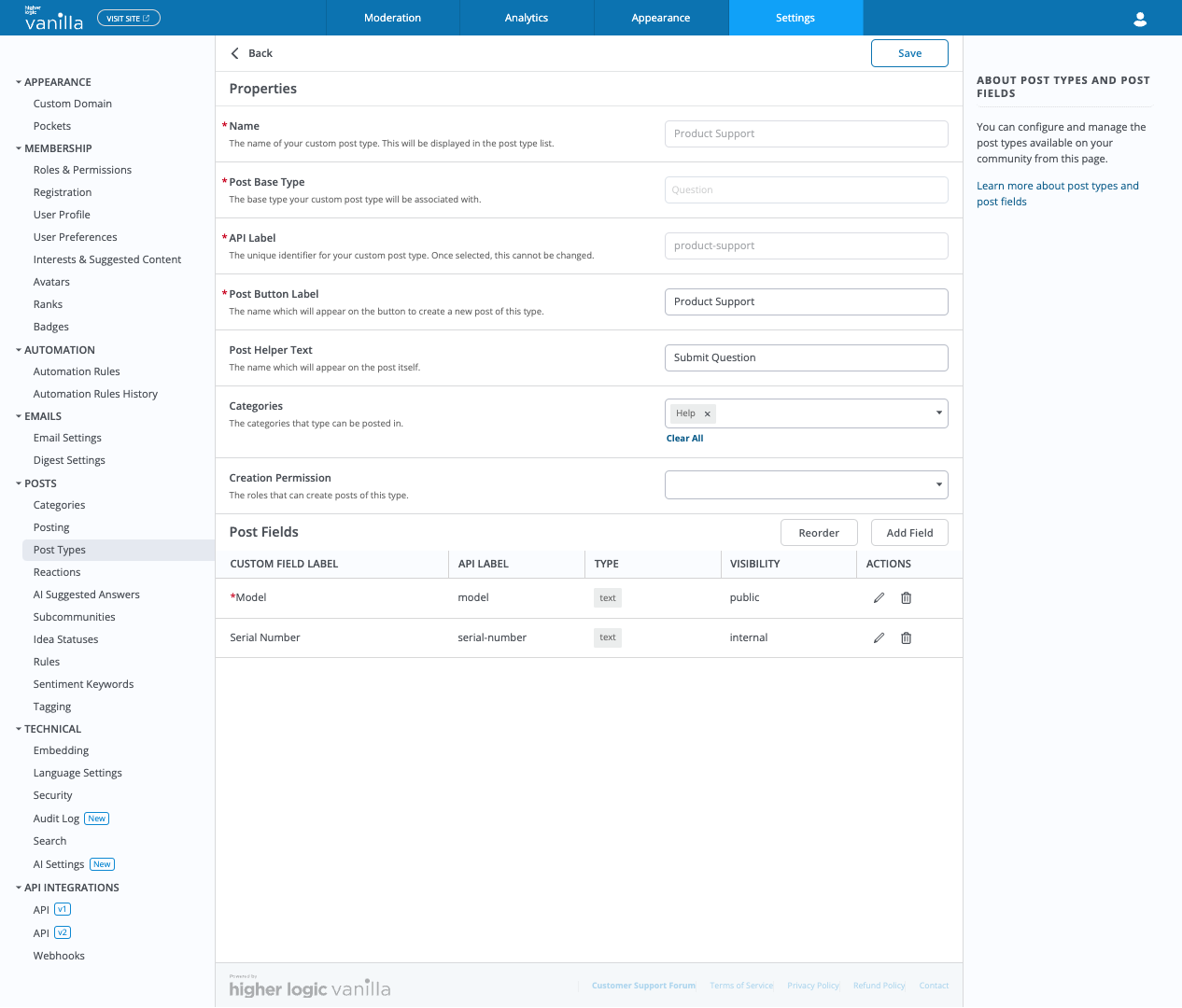Open the Categories dropdown arrow

pos(938,413)
